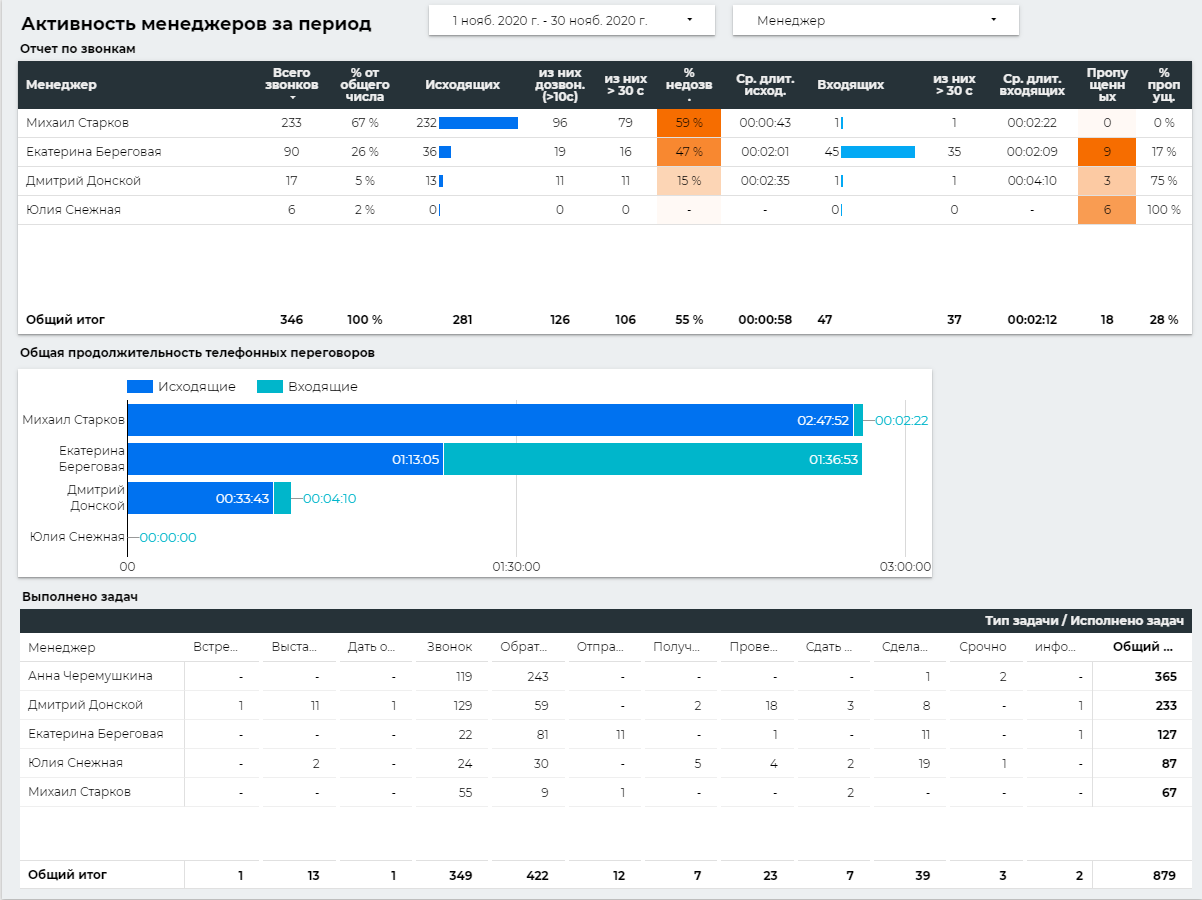Click average outgoing duration 00:00:58
Viewport: 1202px width, 900px height.
coord(765,320)
